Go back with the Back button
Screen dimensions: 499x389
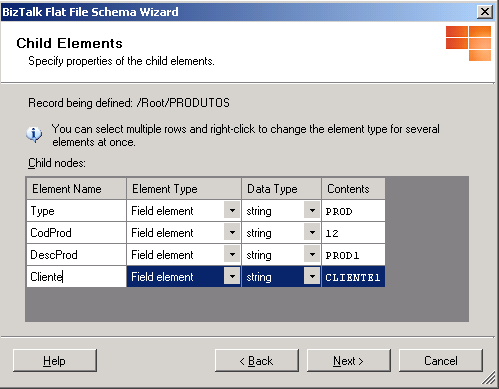pyautogui.click(x=256, y=361)
